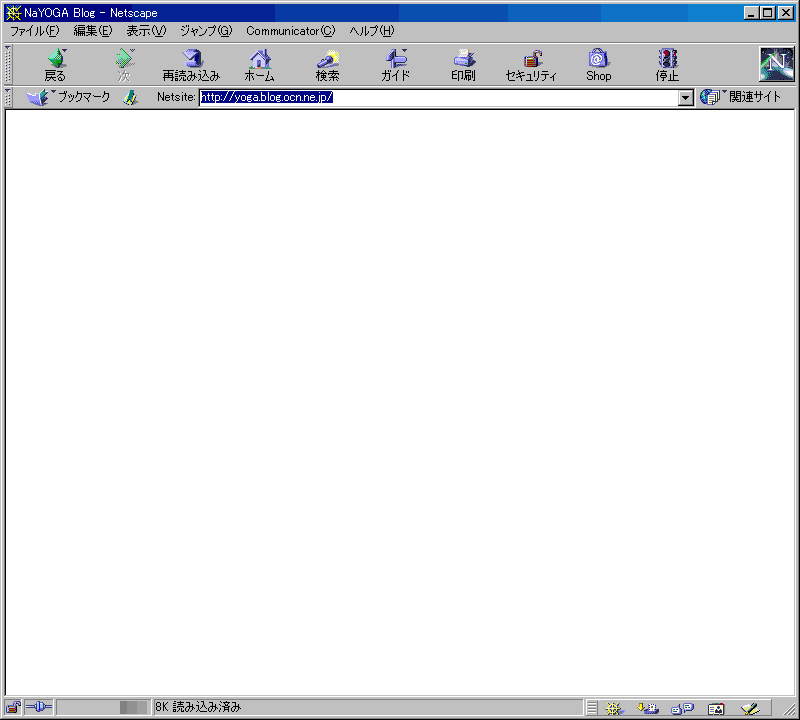Open the Communicator(C) menu
This screenshot has width=800, height=720.
[291, 31]
